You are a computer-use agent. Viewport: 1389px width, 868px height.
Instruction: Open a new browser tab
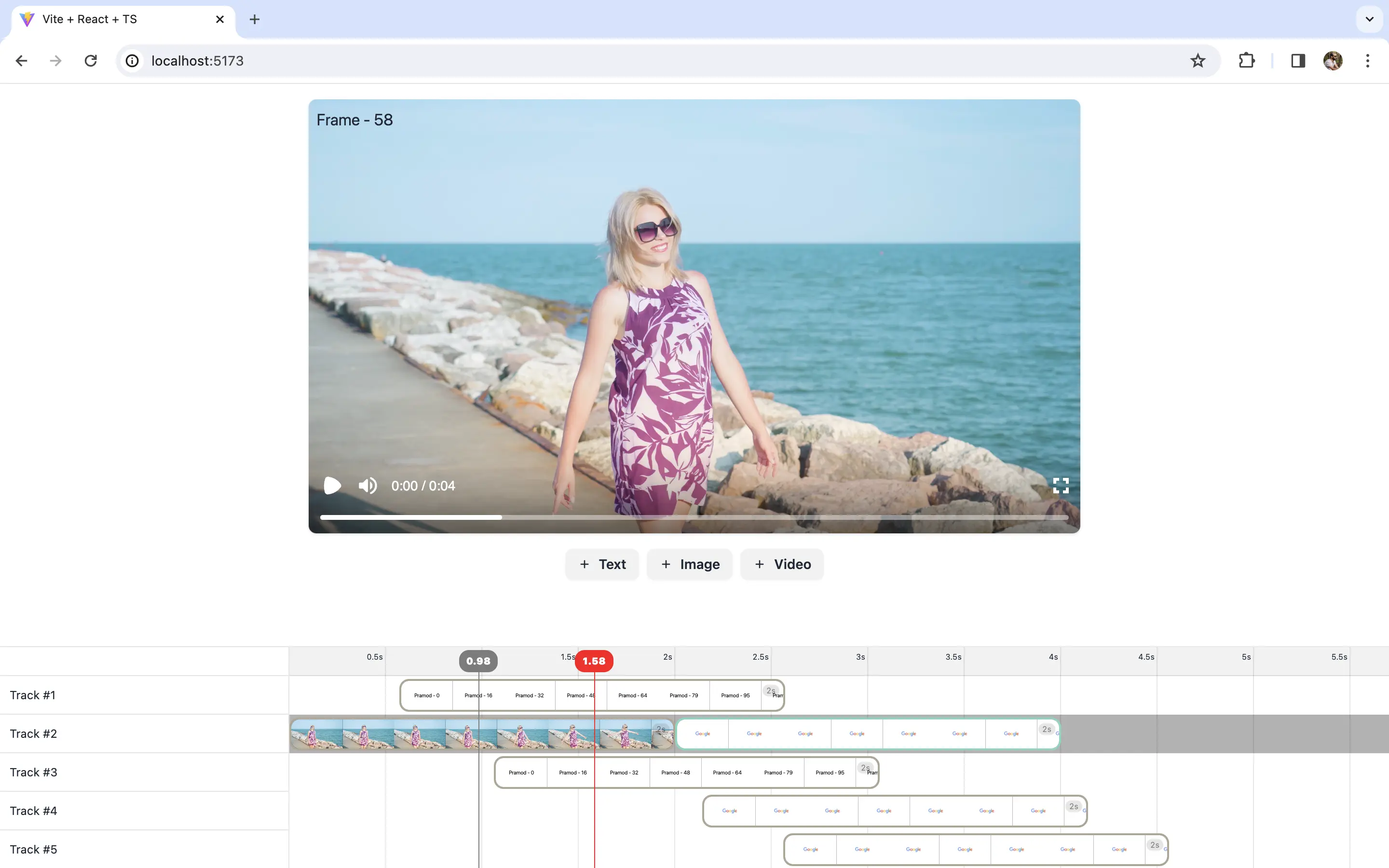[x=254, y=19]
